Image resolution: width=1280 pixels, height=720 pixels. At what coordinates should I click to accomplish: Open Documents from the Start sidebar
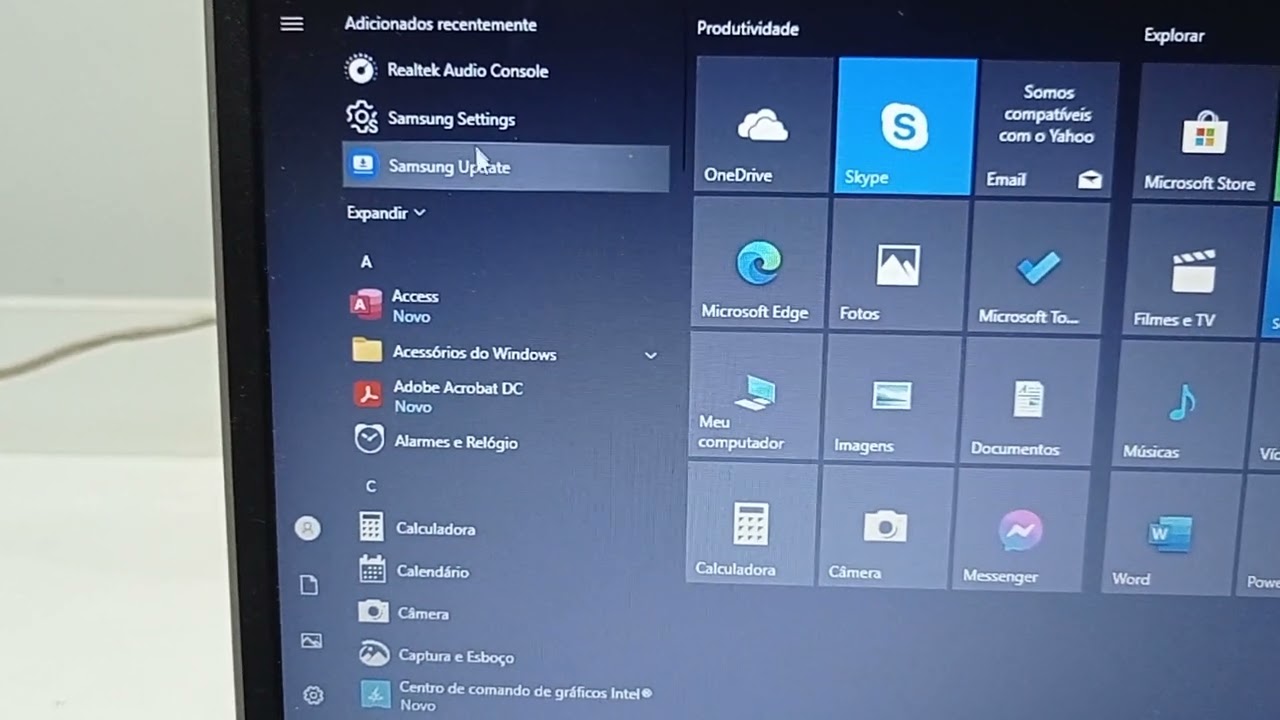tap(309, 586)
